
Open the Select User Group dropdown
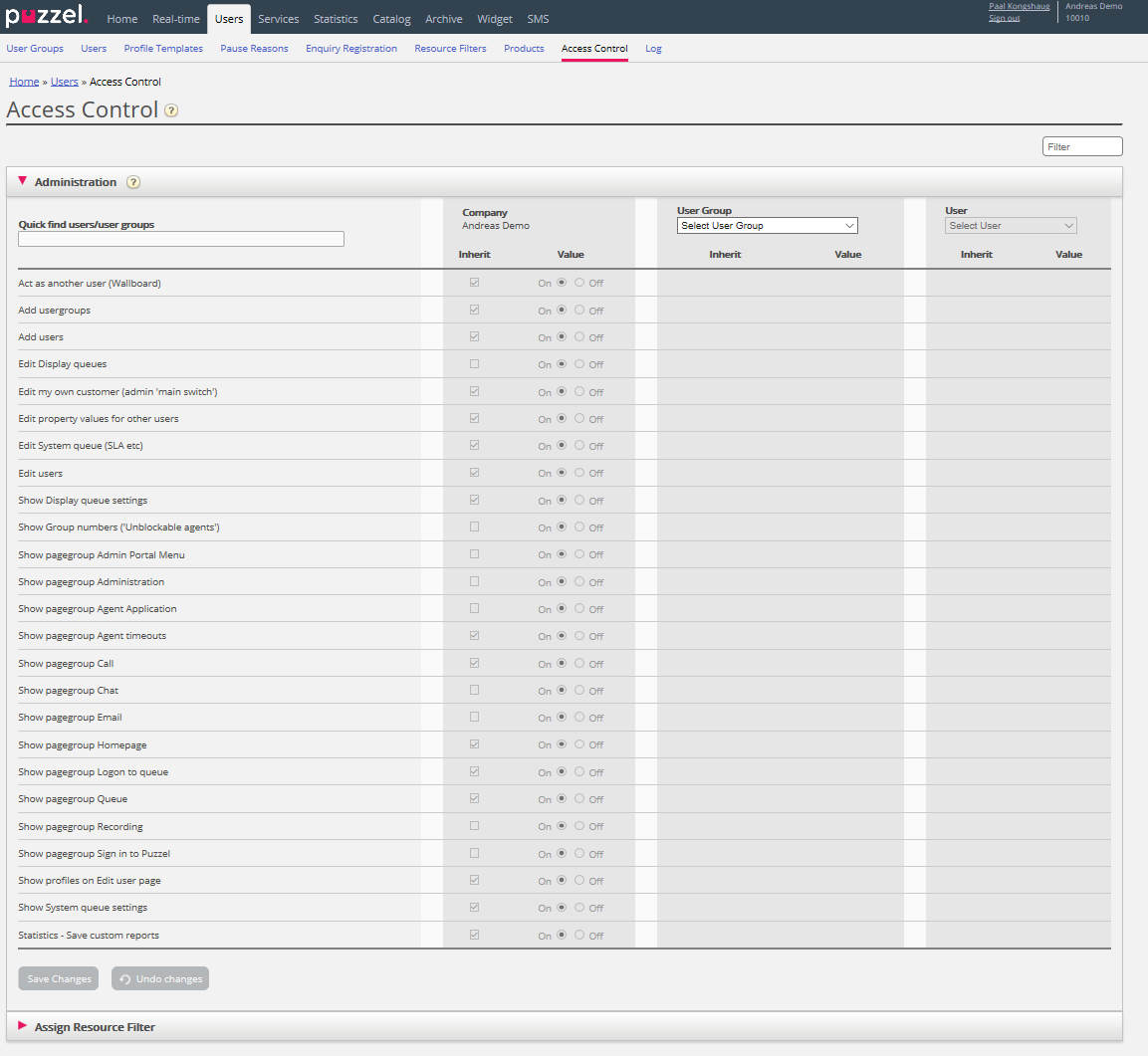(x=767, y=226)
